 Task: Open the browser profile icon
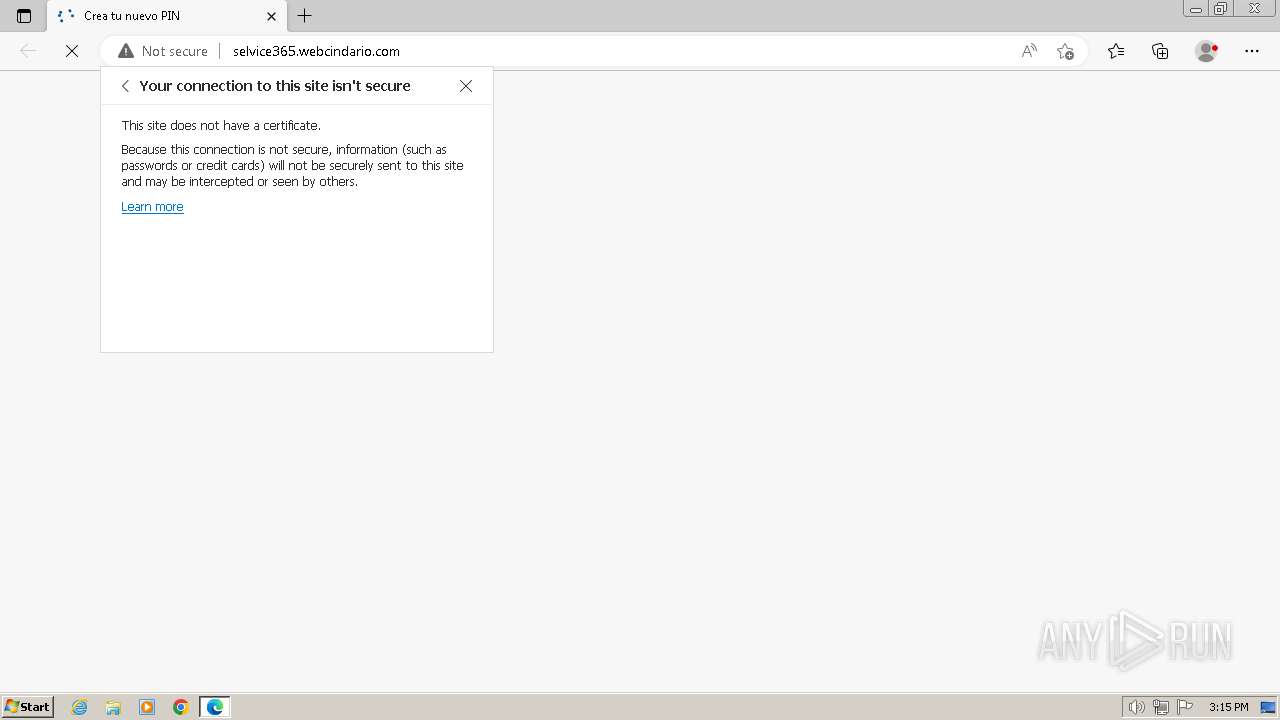click(x=1207, y=51)
